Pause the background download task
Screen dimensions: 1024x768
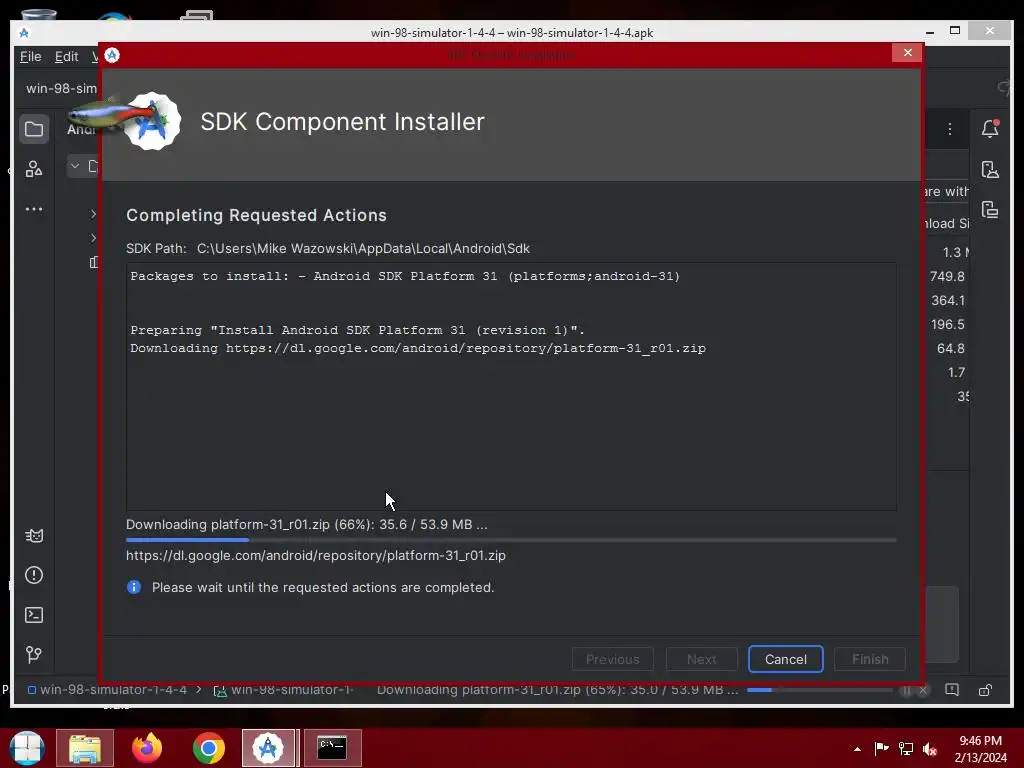point(906,690)
